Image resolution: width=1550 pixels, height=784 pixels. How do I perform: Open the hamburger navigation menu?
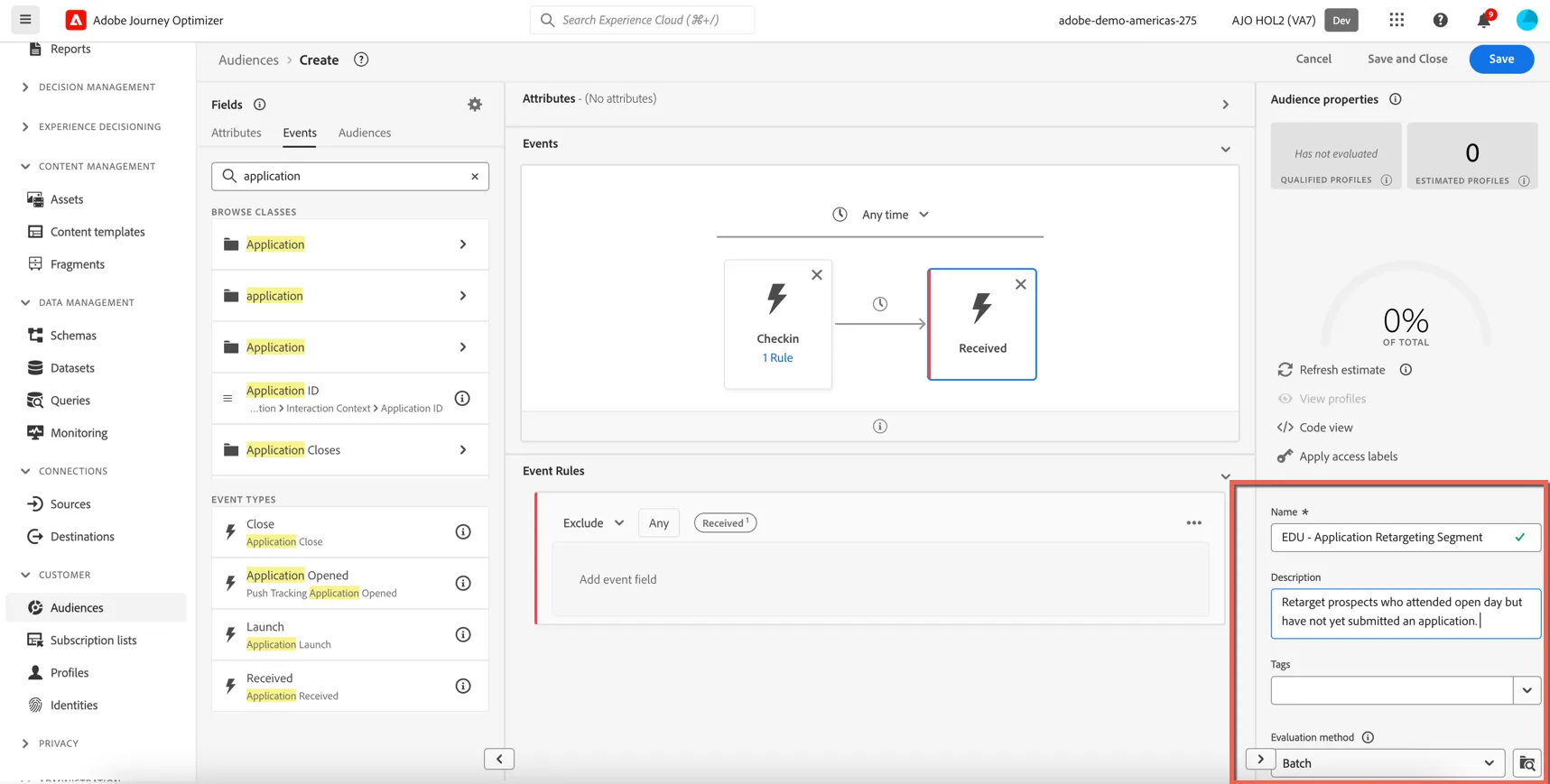click(25, 19)
